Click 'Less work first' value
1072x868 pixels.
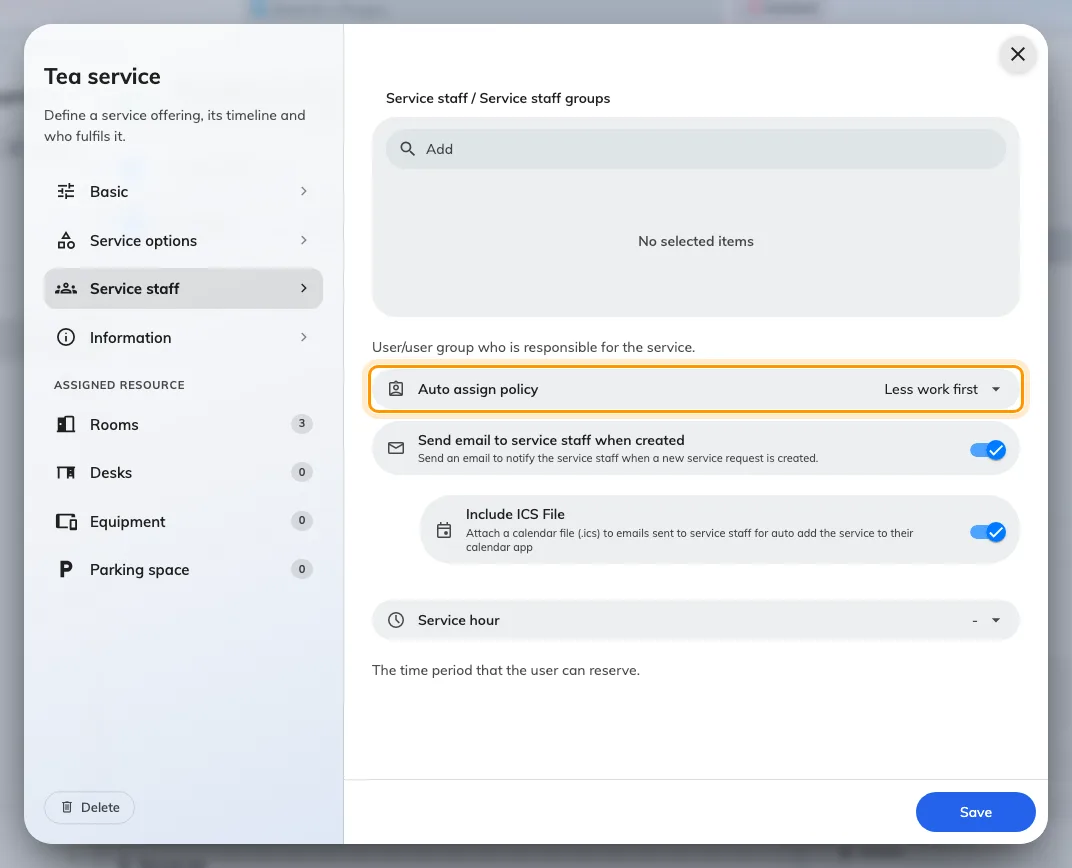930,389
